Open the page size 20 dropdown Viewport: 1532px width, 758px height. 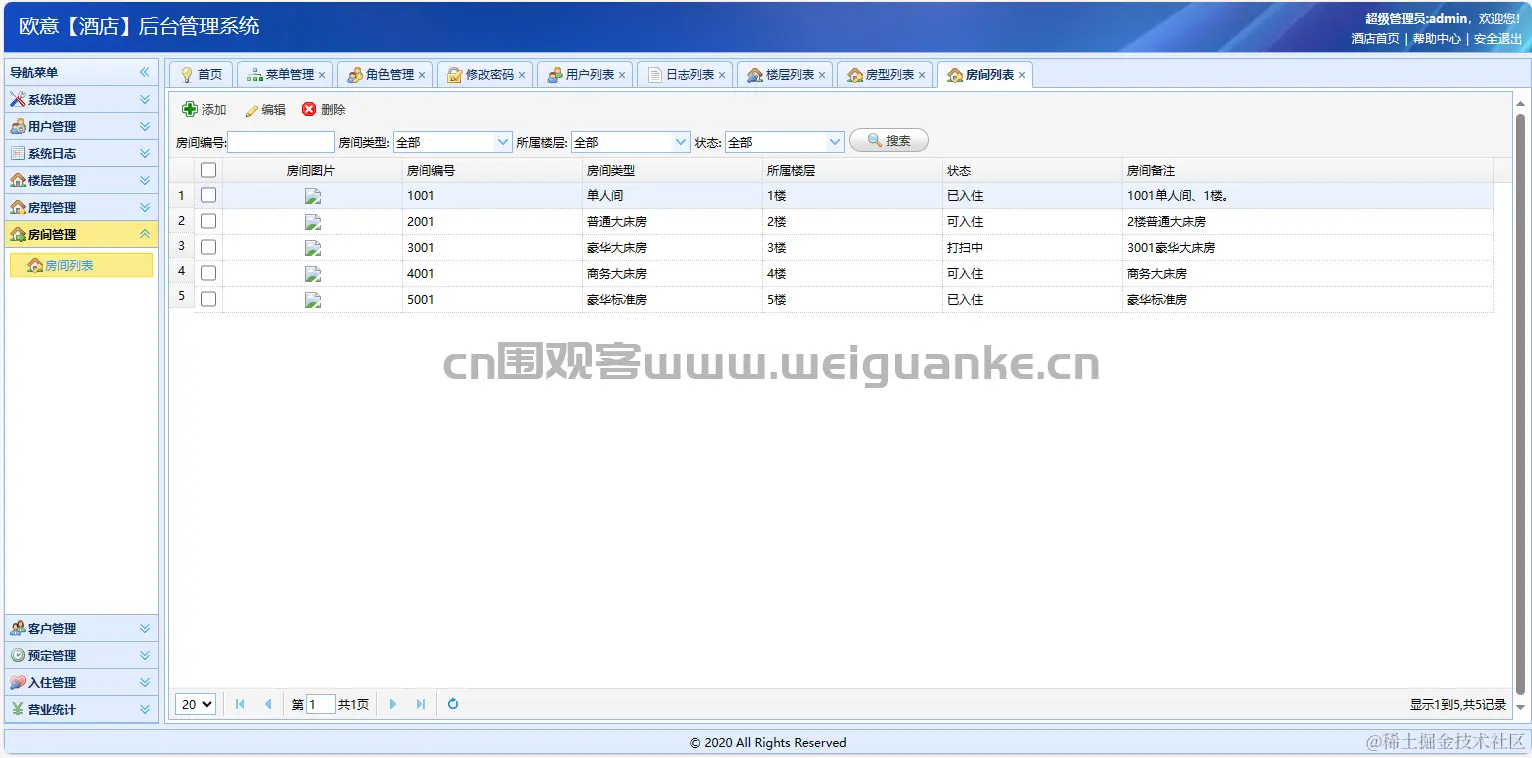[196, 704]
